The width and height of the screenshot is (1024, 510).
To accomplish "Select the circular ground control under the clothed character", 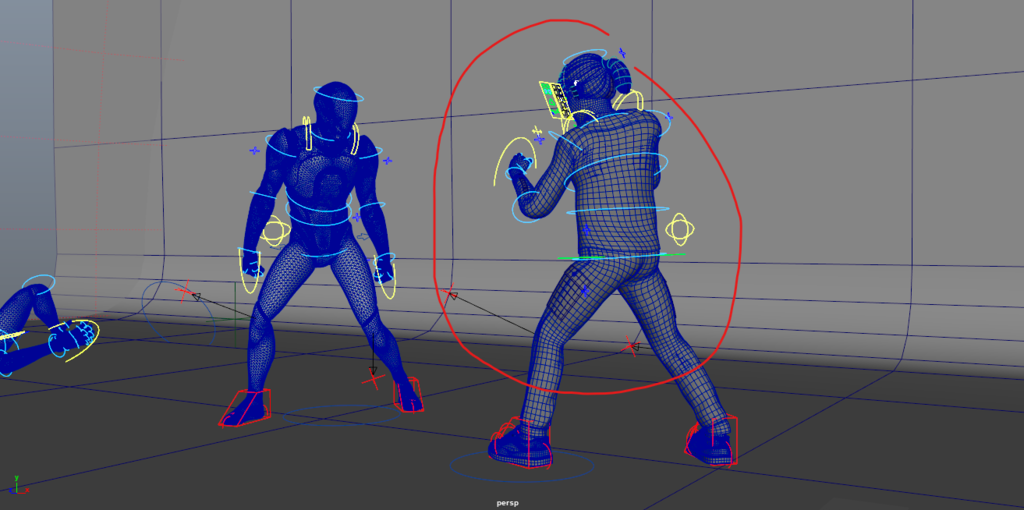I will point(521,466).
